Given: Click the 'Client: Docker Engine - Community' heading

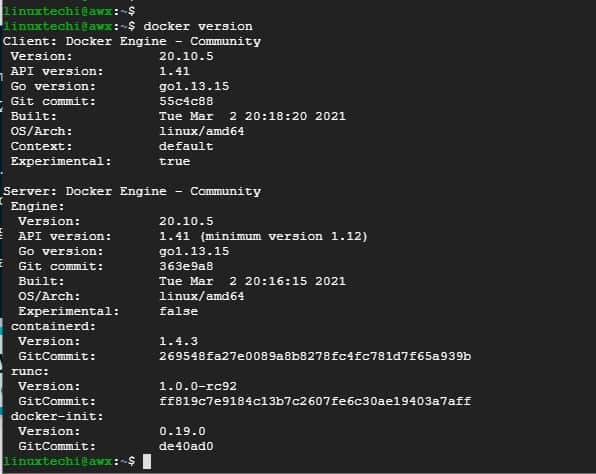Looking at the screenshot, I should point(132,41).
